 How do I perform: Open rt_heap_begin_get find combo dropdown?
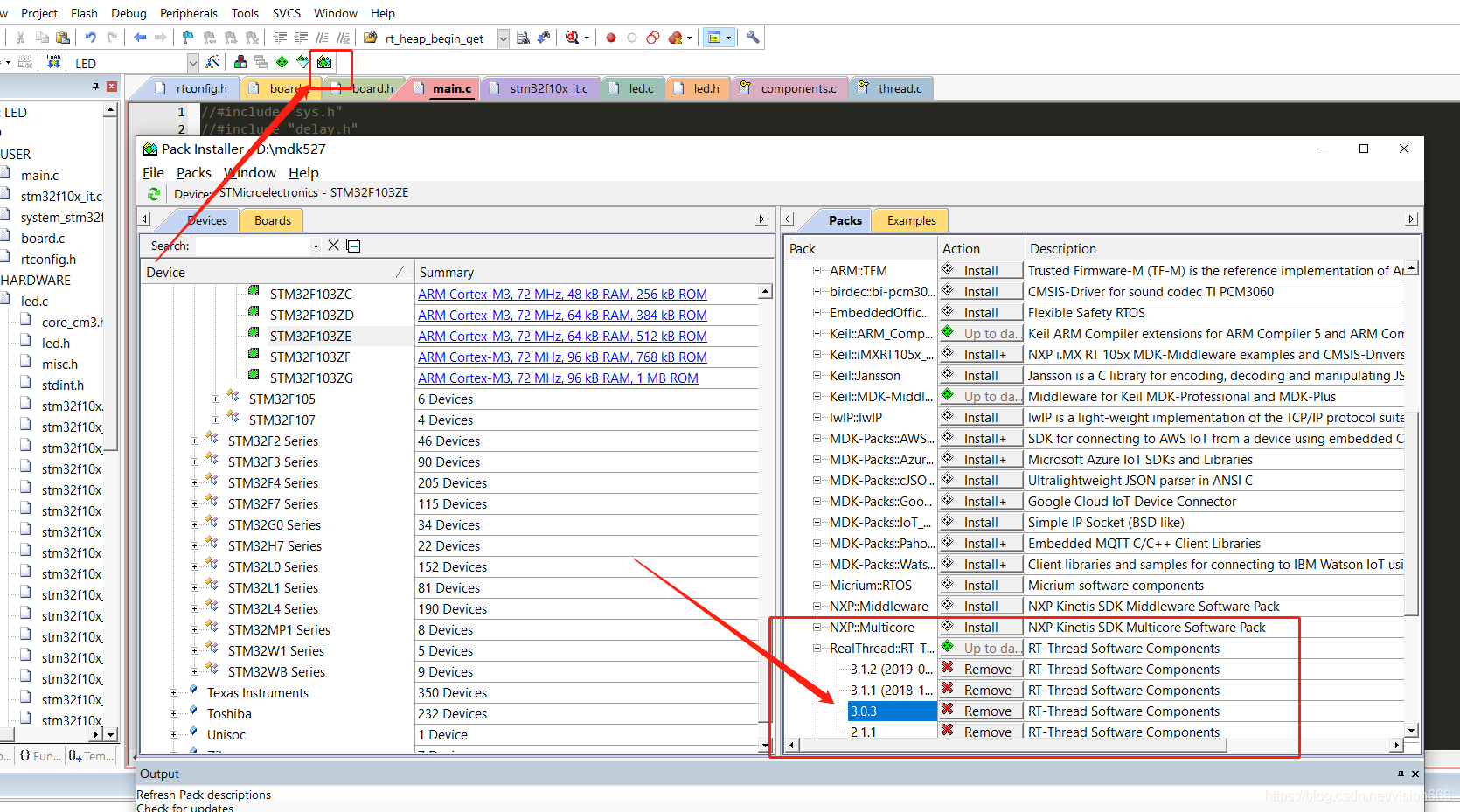504,38
